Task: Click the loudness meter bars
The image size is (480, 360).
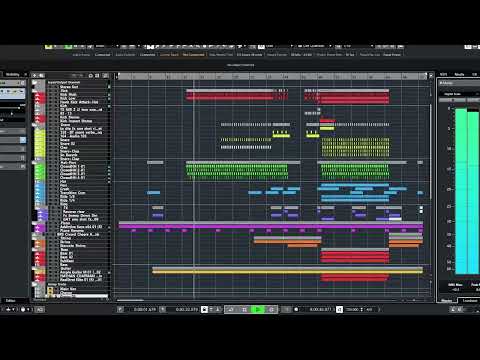Action: [x=467, y=191]
